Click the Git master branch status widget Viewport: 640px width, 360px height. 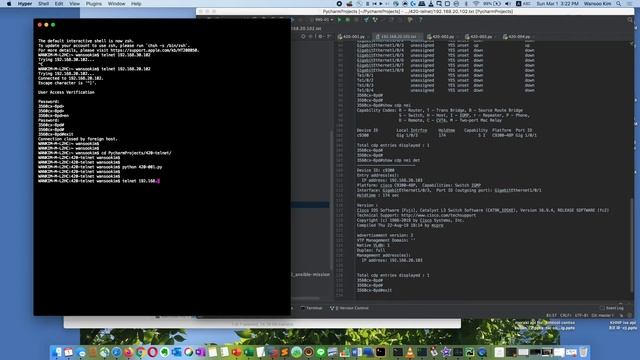[602, 315]
